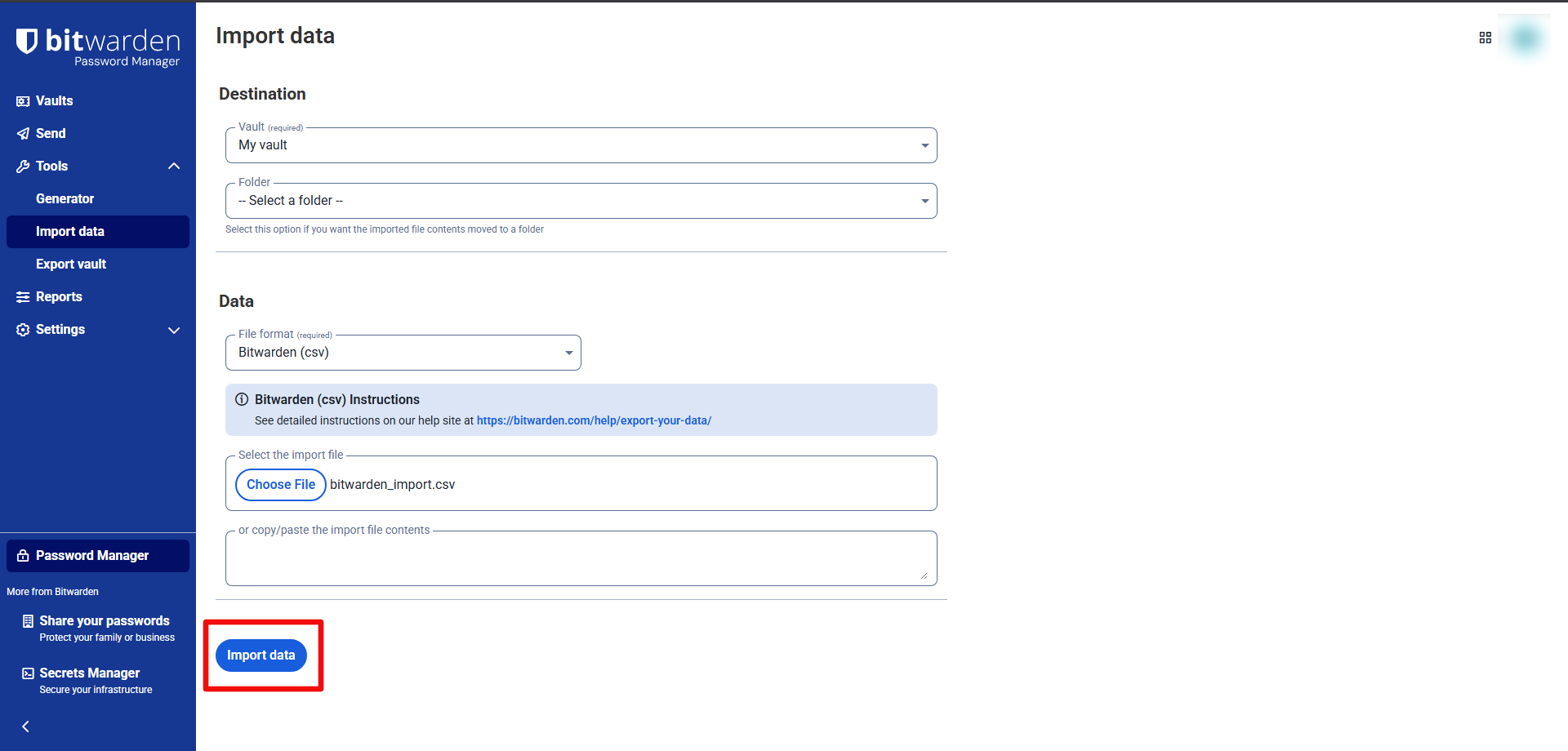Open Export vault in the sidebar
The width and height of the screenshot is (1568, 751).
click(x=71, y=264)
